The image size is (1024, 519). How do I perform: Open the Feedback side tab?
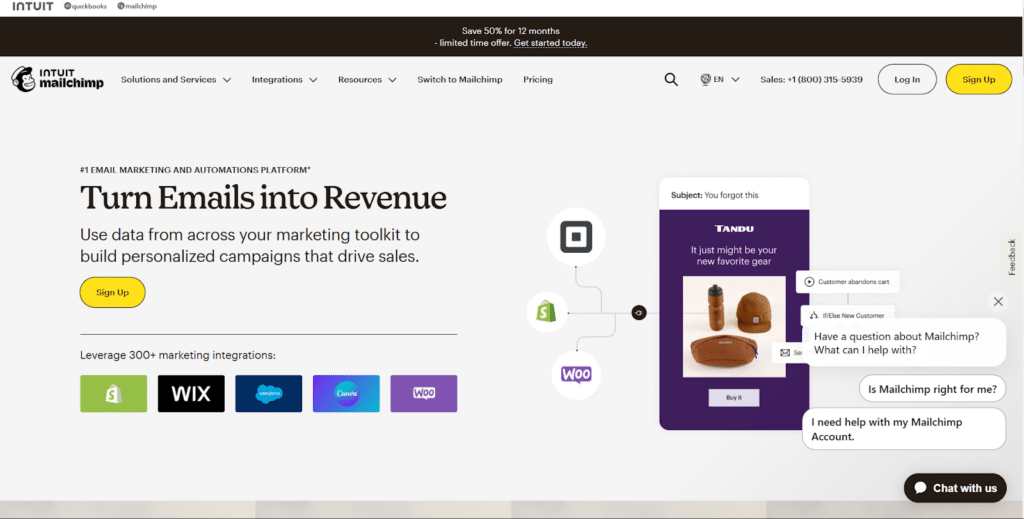[1012, 257]
